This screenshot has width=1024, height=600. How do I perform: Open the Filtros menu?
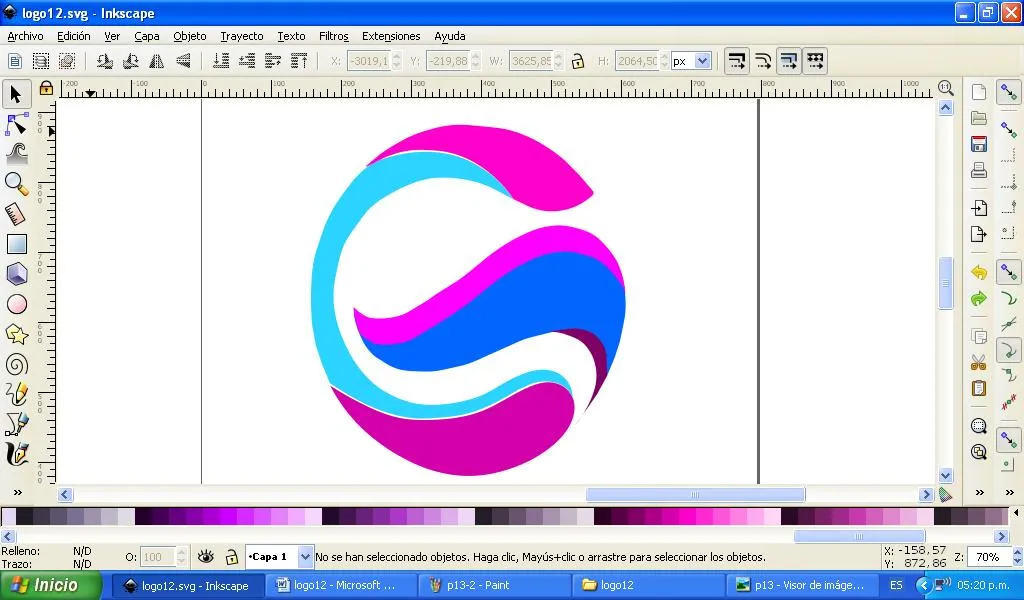[334, 36]
